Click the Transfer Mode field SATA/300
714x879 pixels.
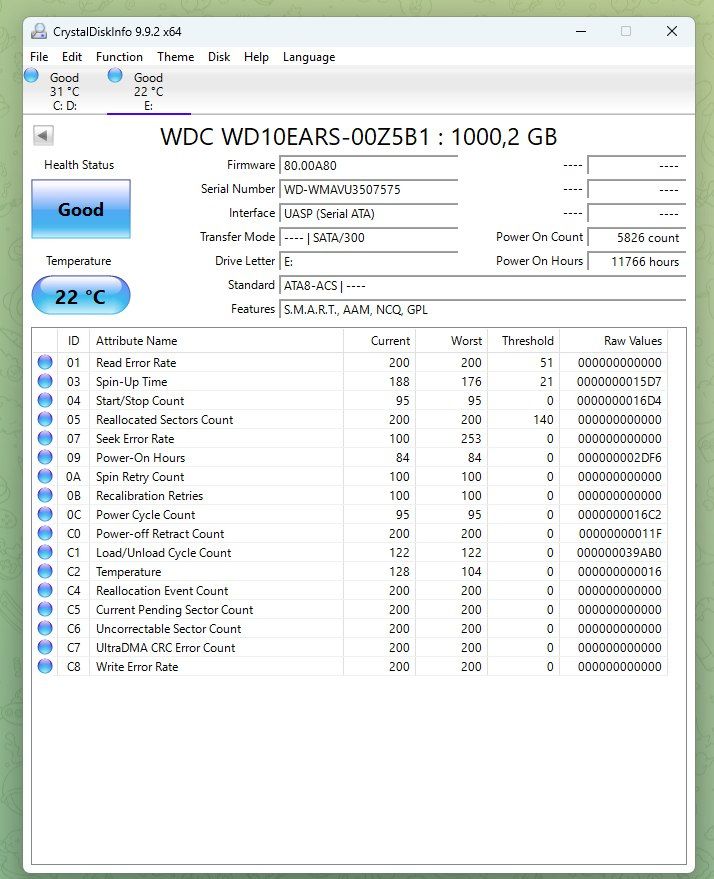[x=368, y=238]
